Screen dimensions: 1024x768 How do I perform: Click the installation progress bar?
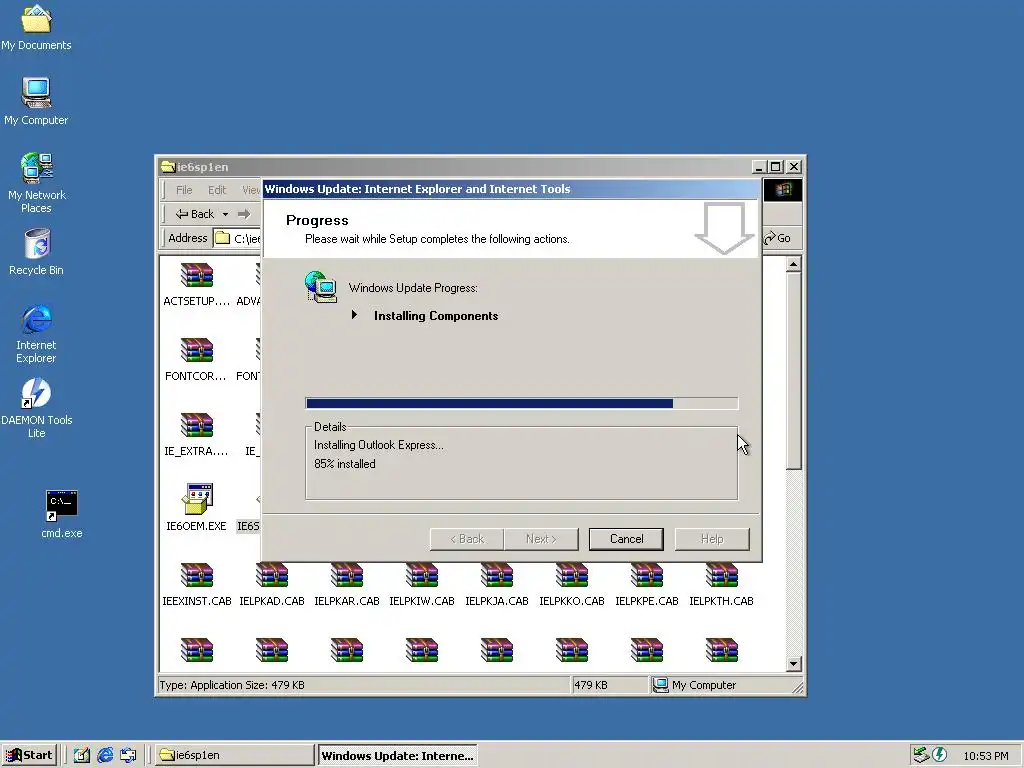[522, 404]
